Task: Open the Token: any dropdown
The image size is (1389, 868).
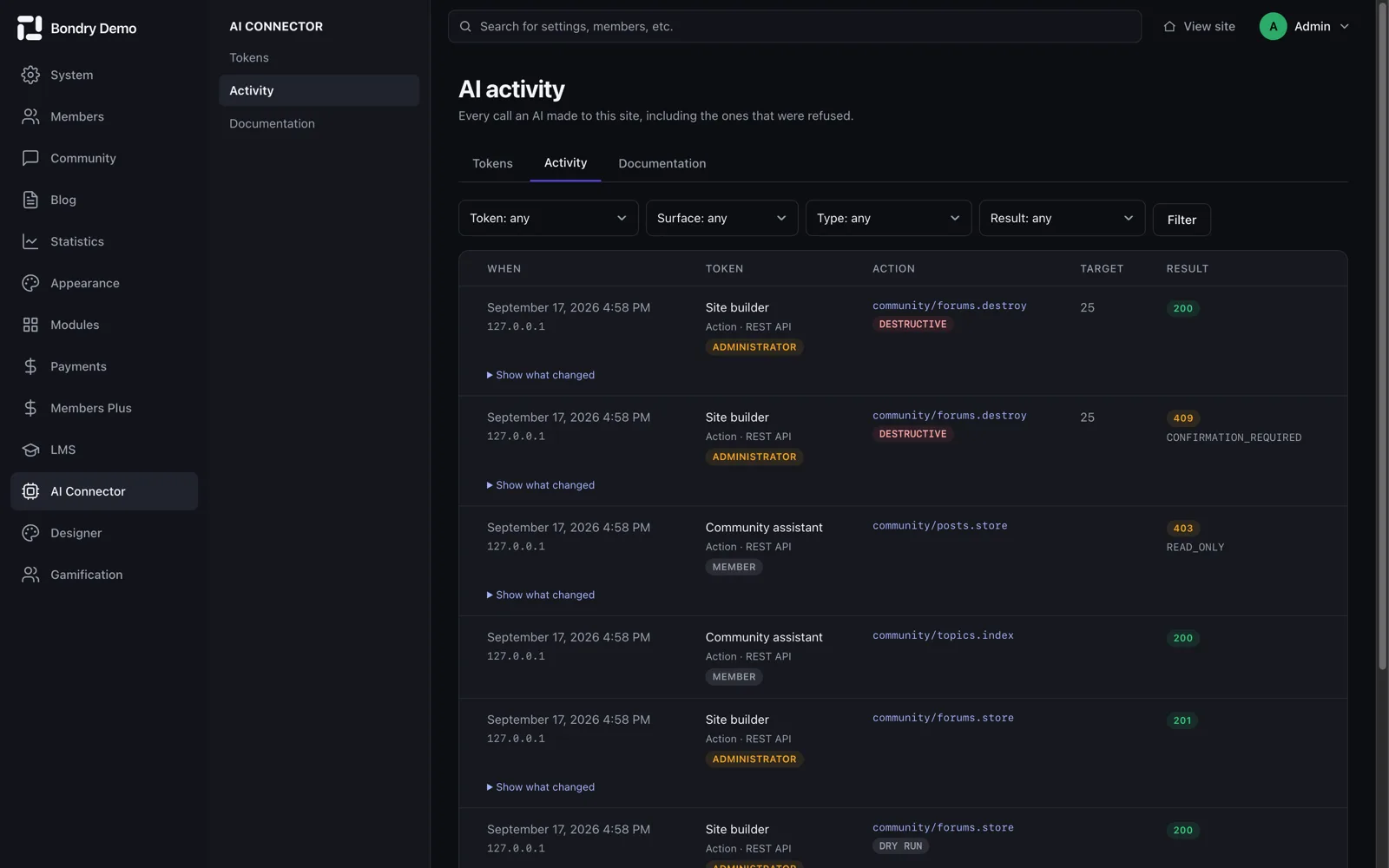Action: point(548,218)
